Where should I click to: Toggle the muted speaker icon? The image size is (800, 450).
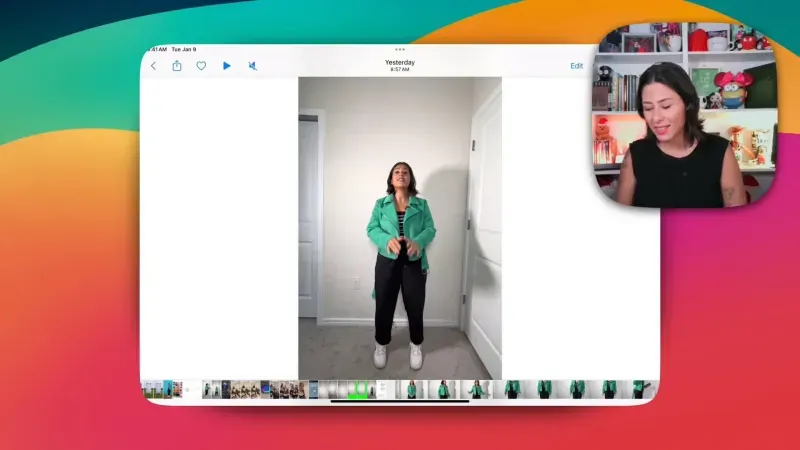(253, 66)
